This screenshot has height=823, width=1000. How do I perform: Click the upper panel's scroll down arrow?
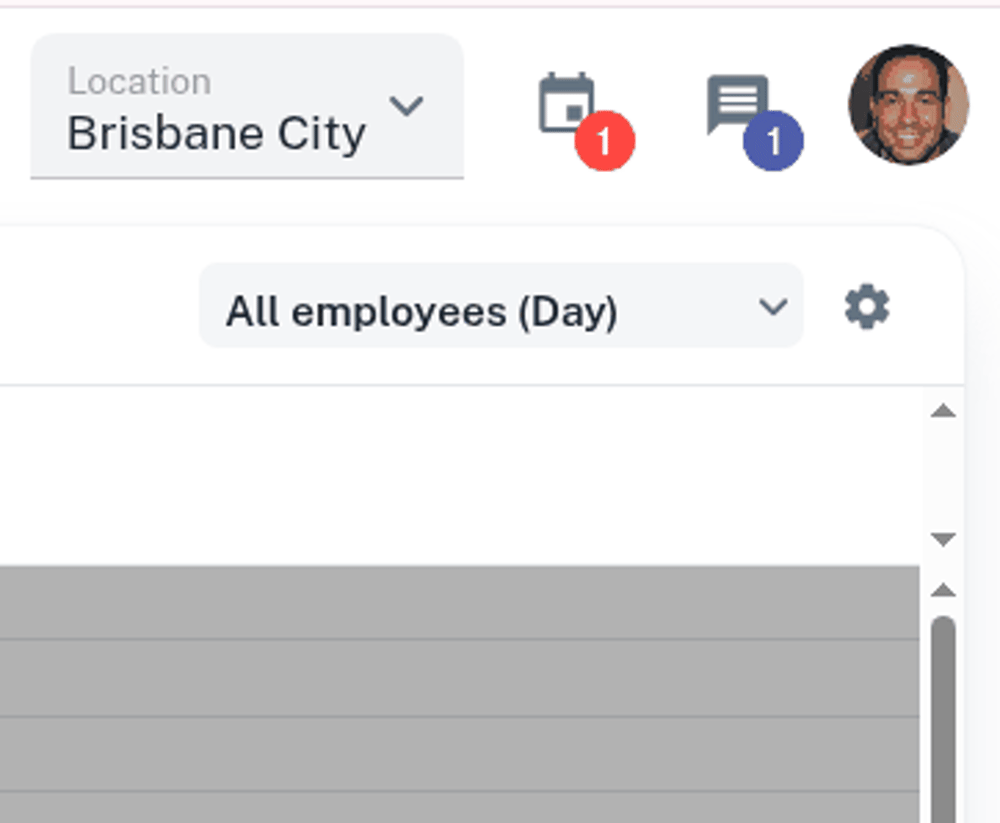943,539
